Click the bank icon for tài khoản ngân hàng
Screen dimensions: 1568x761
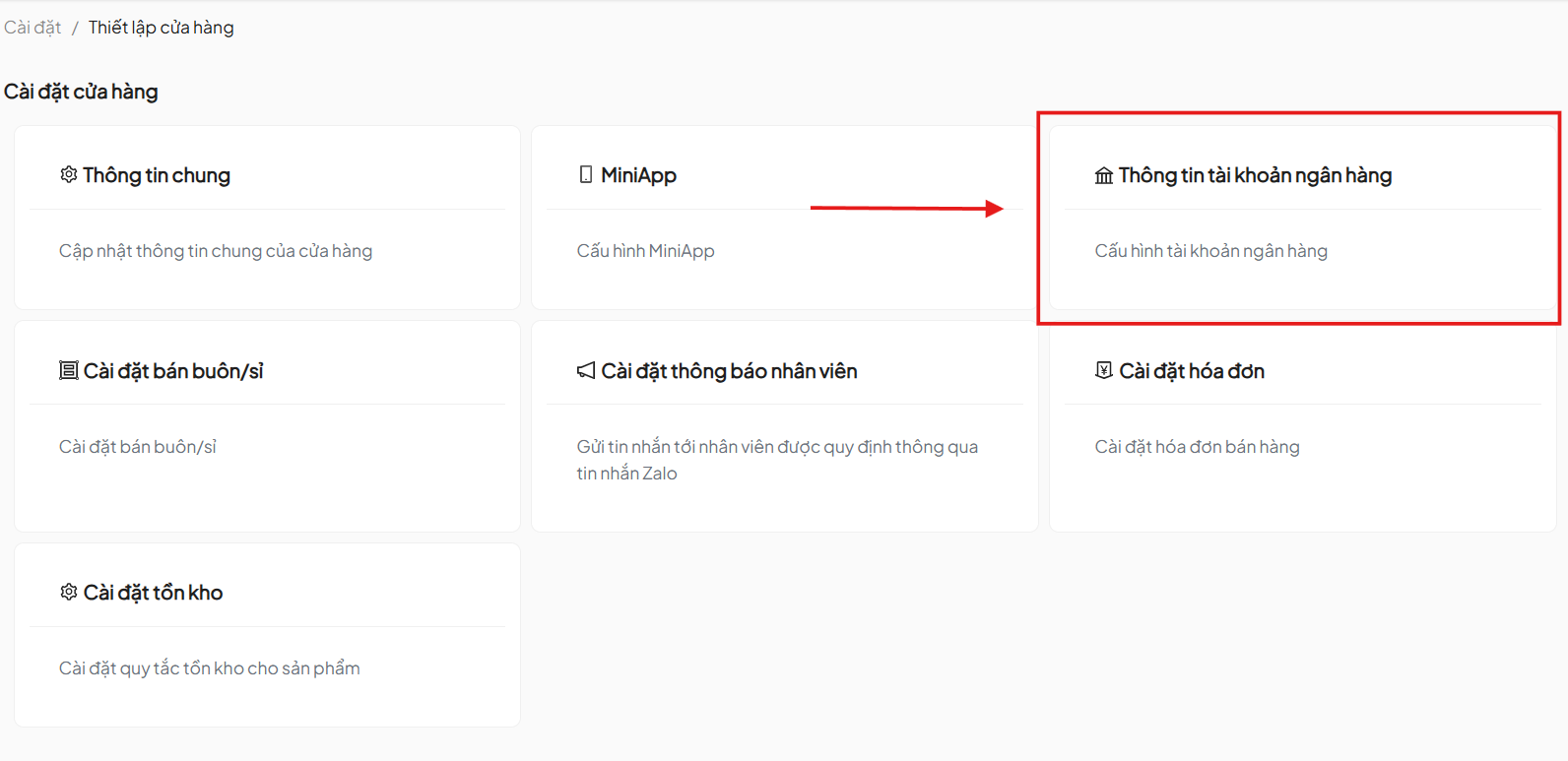(1103, 176)
